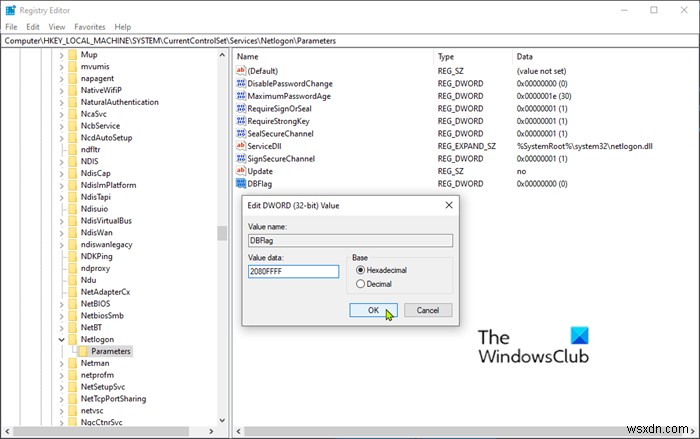Click the DBFlag DWORD icon
This screenshot has height=439, width=700.
(x=241, y=183)
